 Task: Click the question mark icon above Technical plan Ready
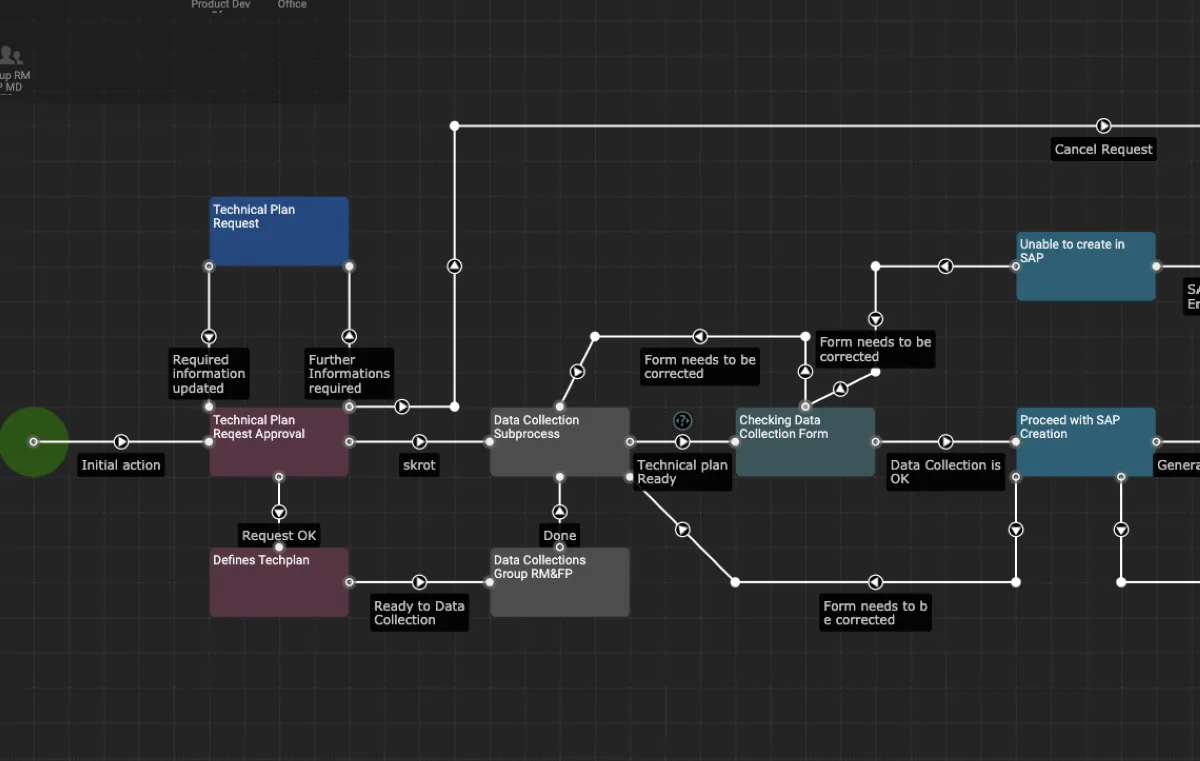pyautogui.click(x=683, y=421)
